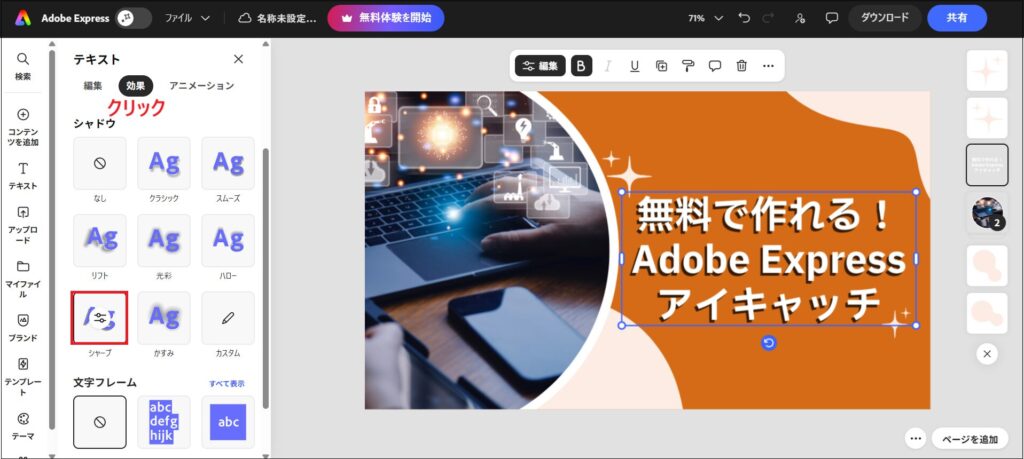This screenshot has width=1024, height=459.
Task: Select the no-frame 文字フレーム option
Action: pos(100,422)
